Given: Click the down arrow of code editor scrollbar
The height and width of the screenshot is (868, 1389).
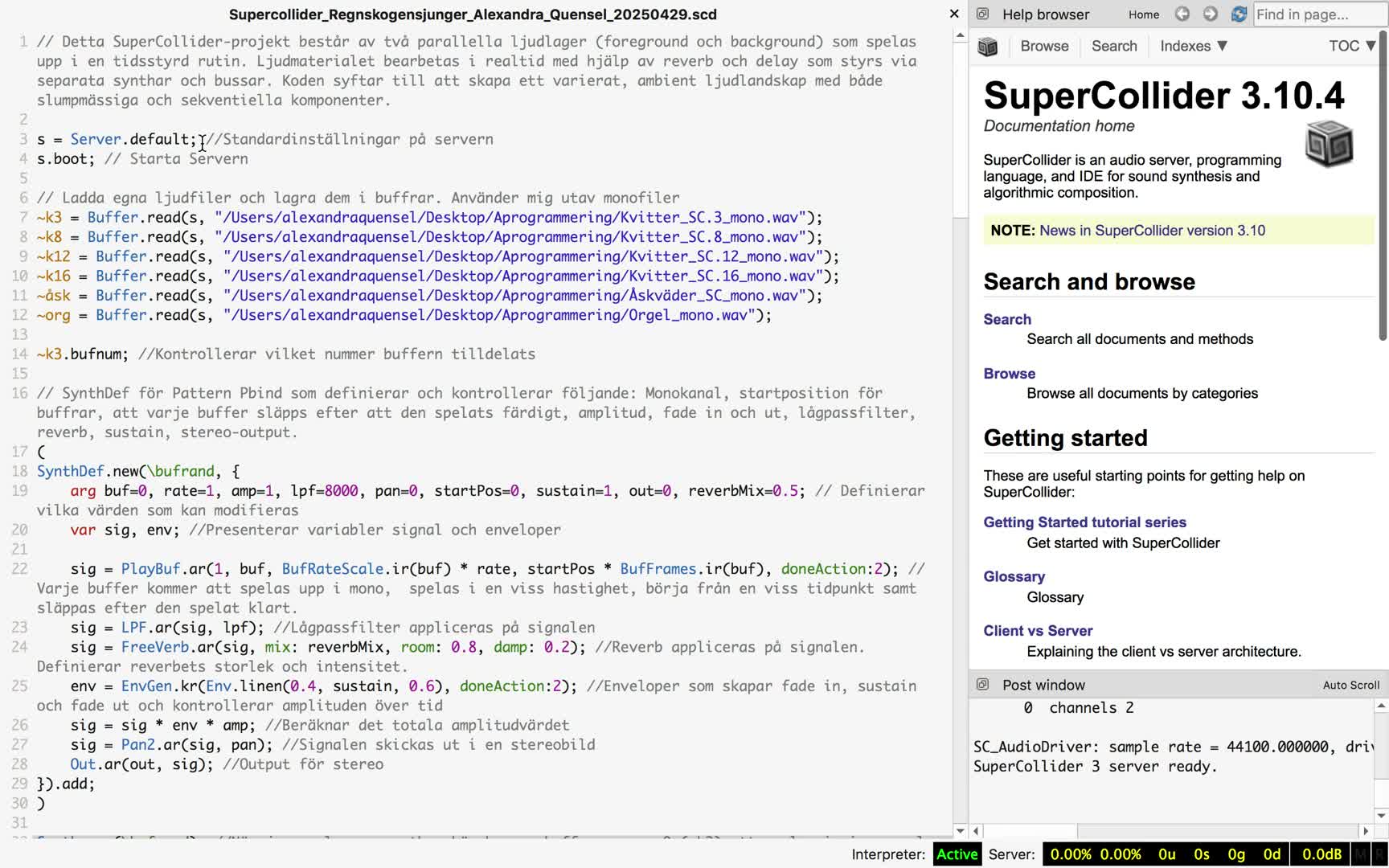Looking at the screenshot, I should 960,831.
